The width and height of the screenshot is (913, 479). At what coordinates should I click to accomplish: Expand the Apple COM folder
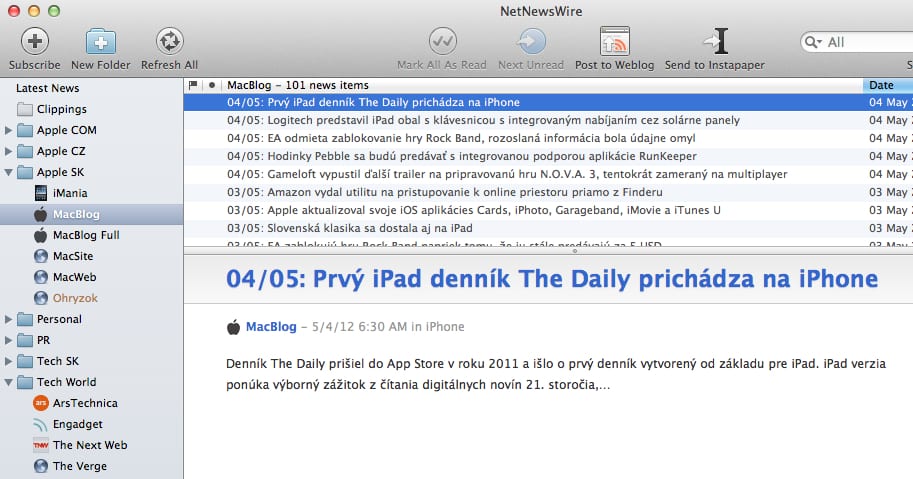tap(10, 130)
